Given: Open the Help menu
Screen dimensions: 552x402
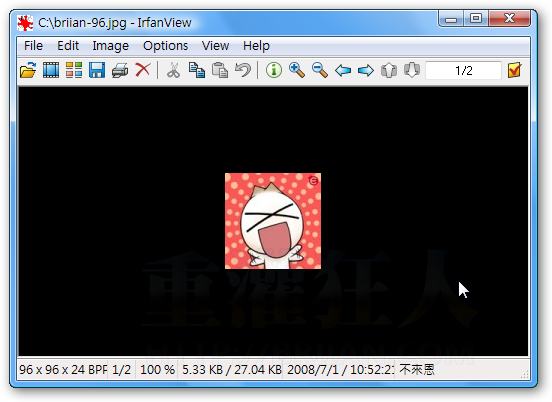Looking at the screenshot, I should tap(256, 46).
